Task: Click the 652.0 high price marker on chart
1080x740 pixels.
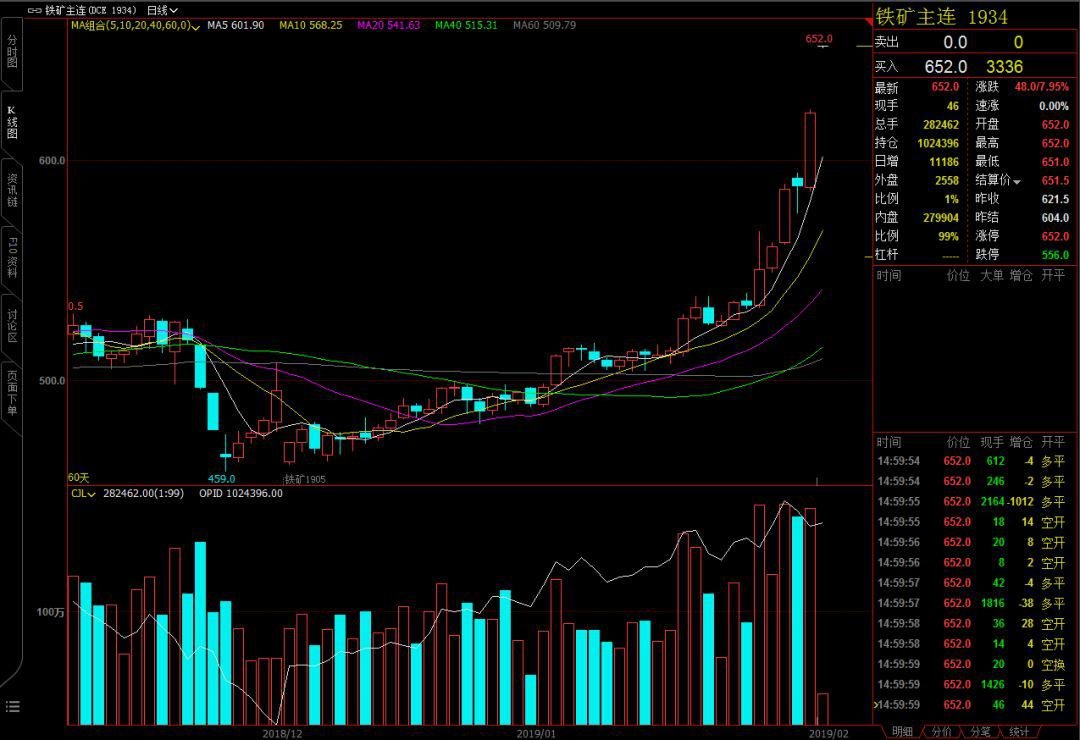Action: coord(819,39)
